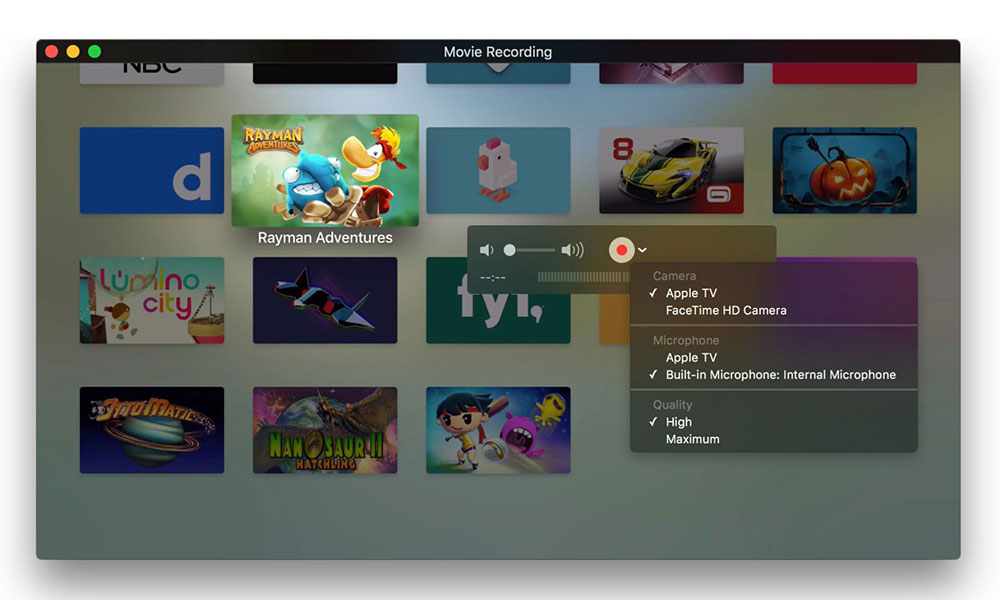Open the Asphalt 8 racing car tile
The width and height of the screenshot is (1000, 600).
point(672,170)
